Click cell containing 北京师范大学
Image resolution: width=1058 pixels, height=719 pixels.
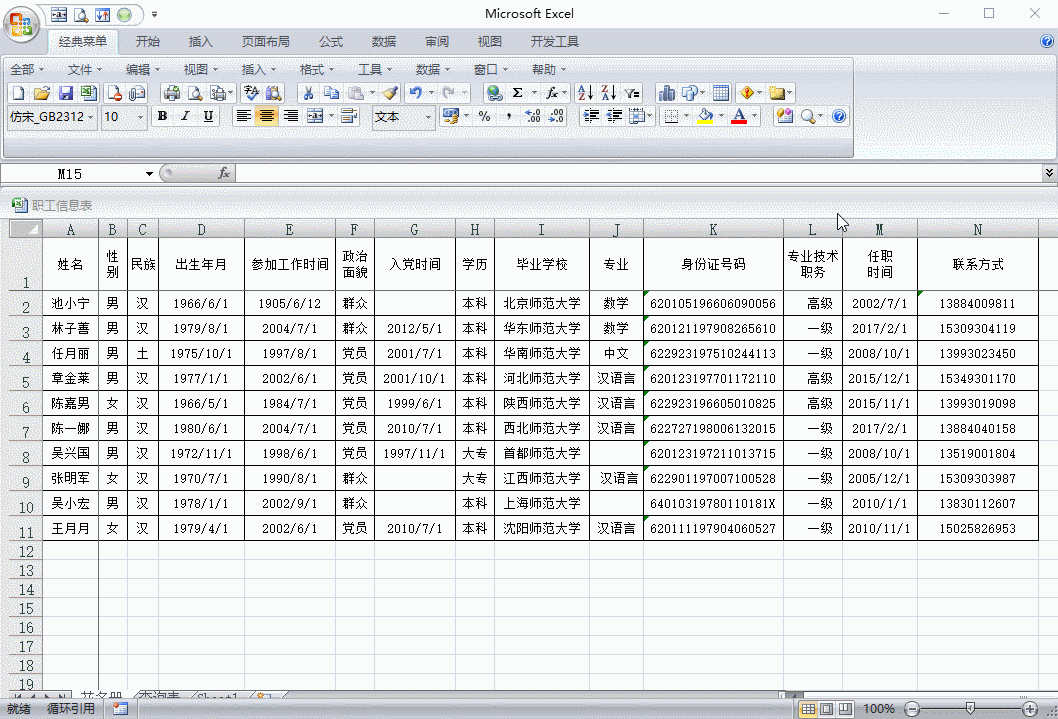click(x=542, y=304)
